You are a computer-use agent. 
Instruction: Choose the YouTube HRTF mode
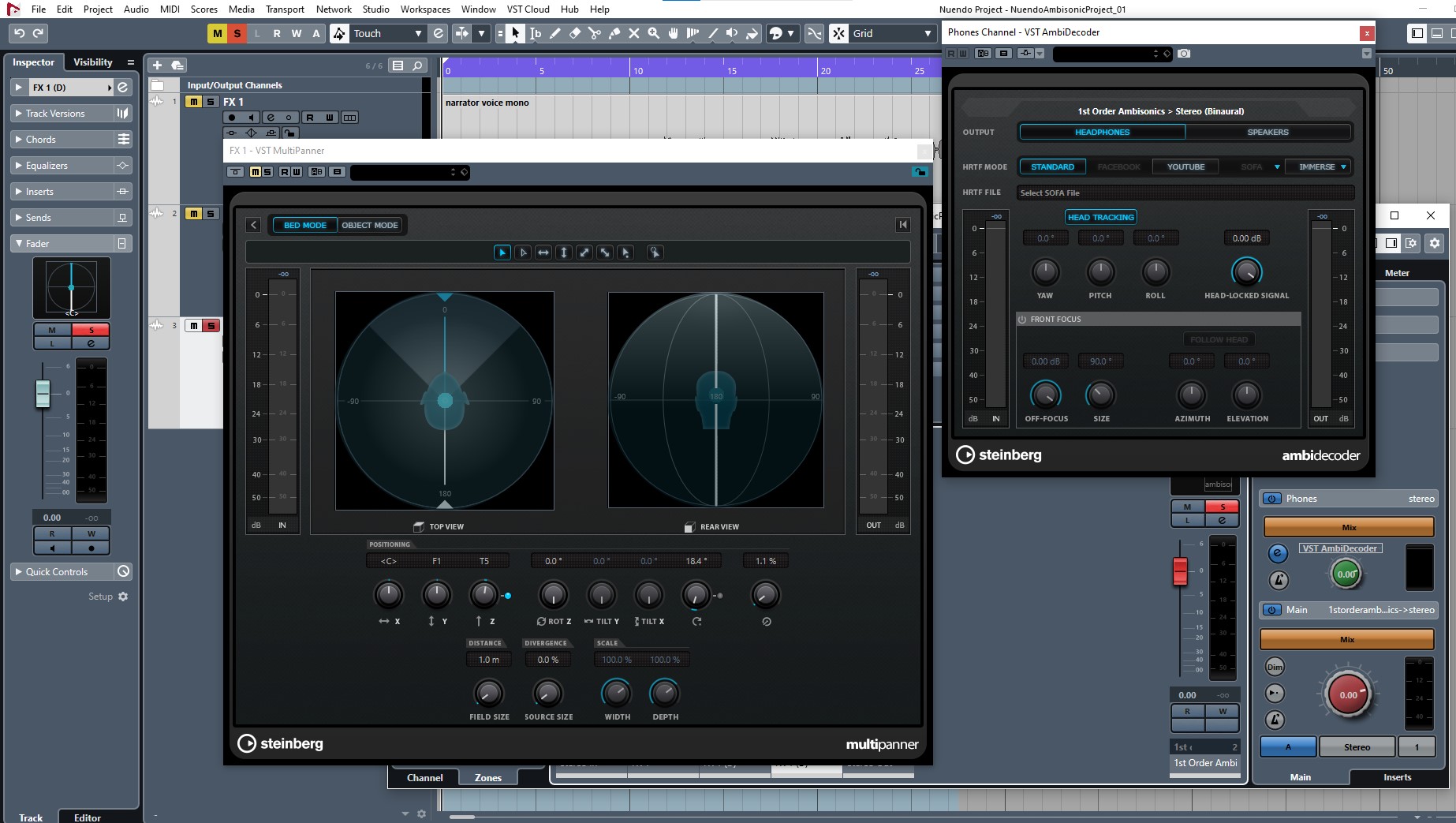coord(1185,166)
